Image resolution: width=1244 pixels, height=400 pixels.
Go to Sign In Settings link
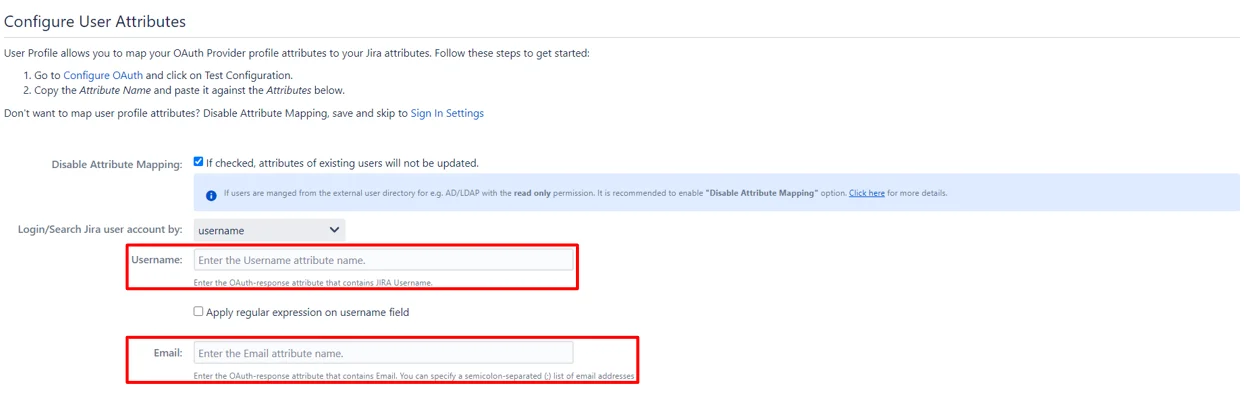point(447,113)
